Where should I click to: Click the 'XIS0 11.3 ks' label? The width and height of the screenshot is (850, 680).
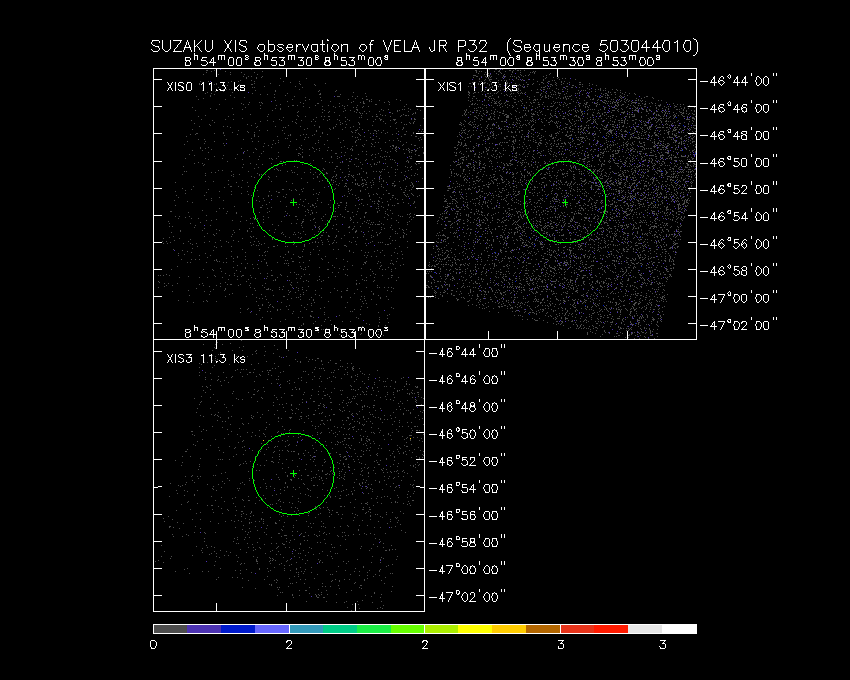(x=206, y=87)
